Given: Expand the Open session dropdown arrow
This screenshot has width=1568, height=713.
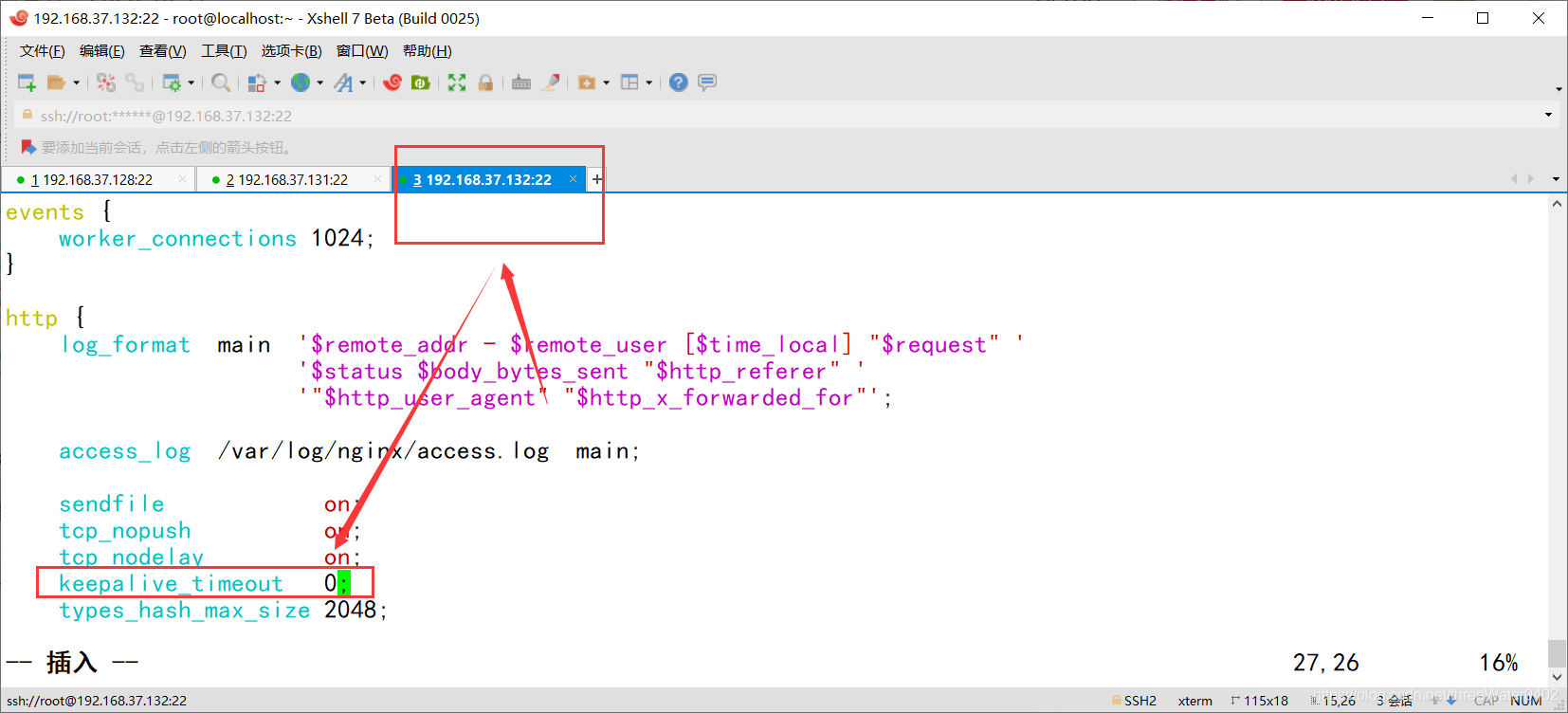Looking at the screenshot, I should point(76,82).
